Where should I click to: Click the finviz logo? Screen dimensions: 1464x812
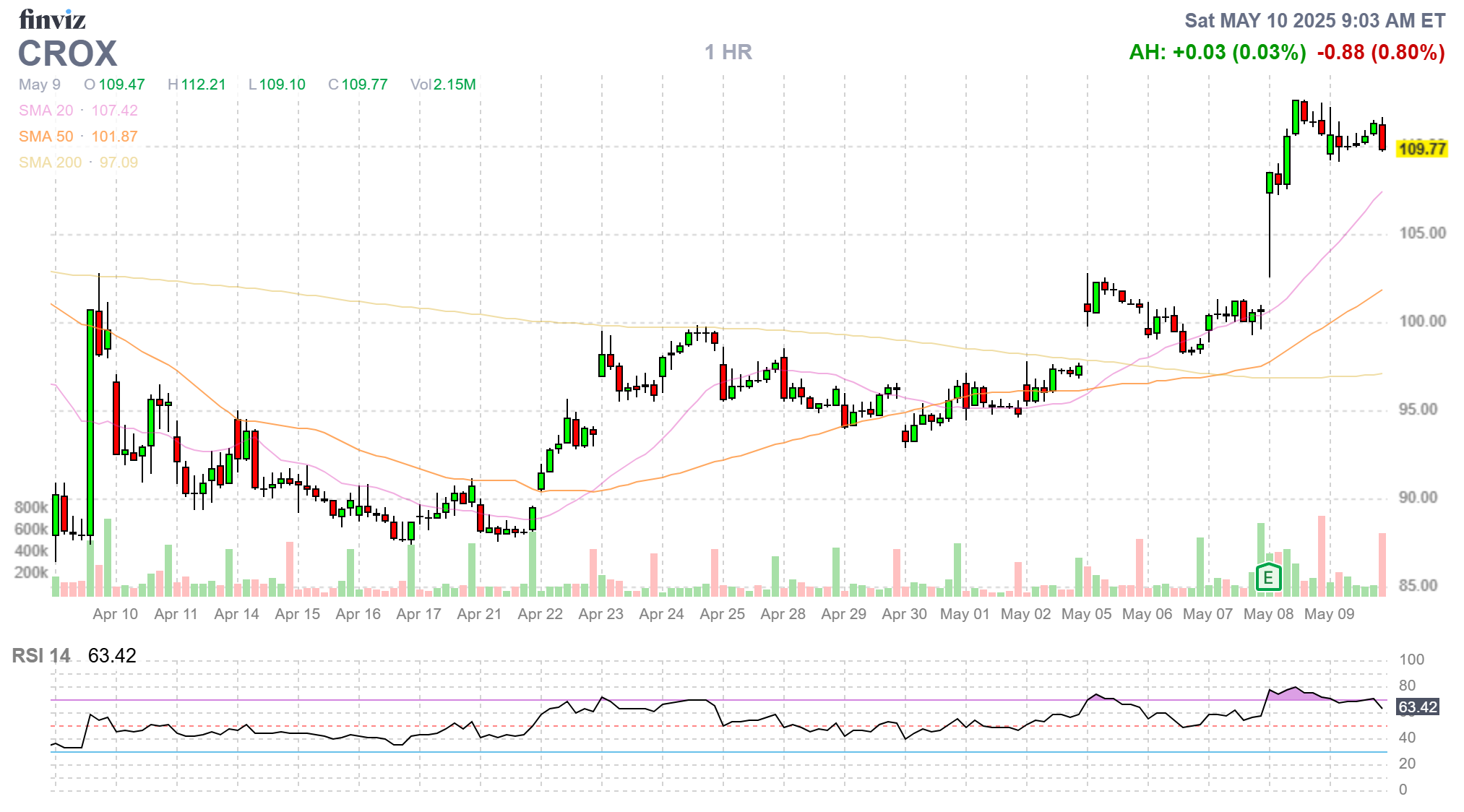52,20
